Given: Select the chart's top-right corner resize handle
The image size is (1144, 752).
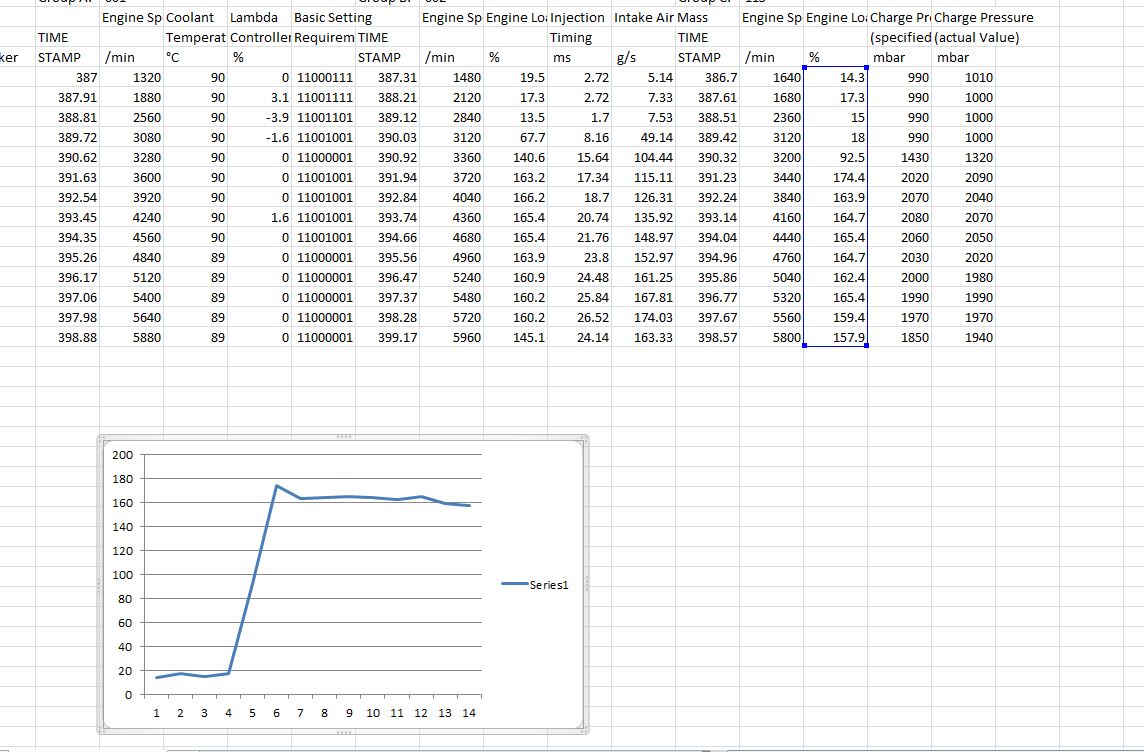Looking at the screenshot, I should tap(585, 438).
